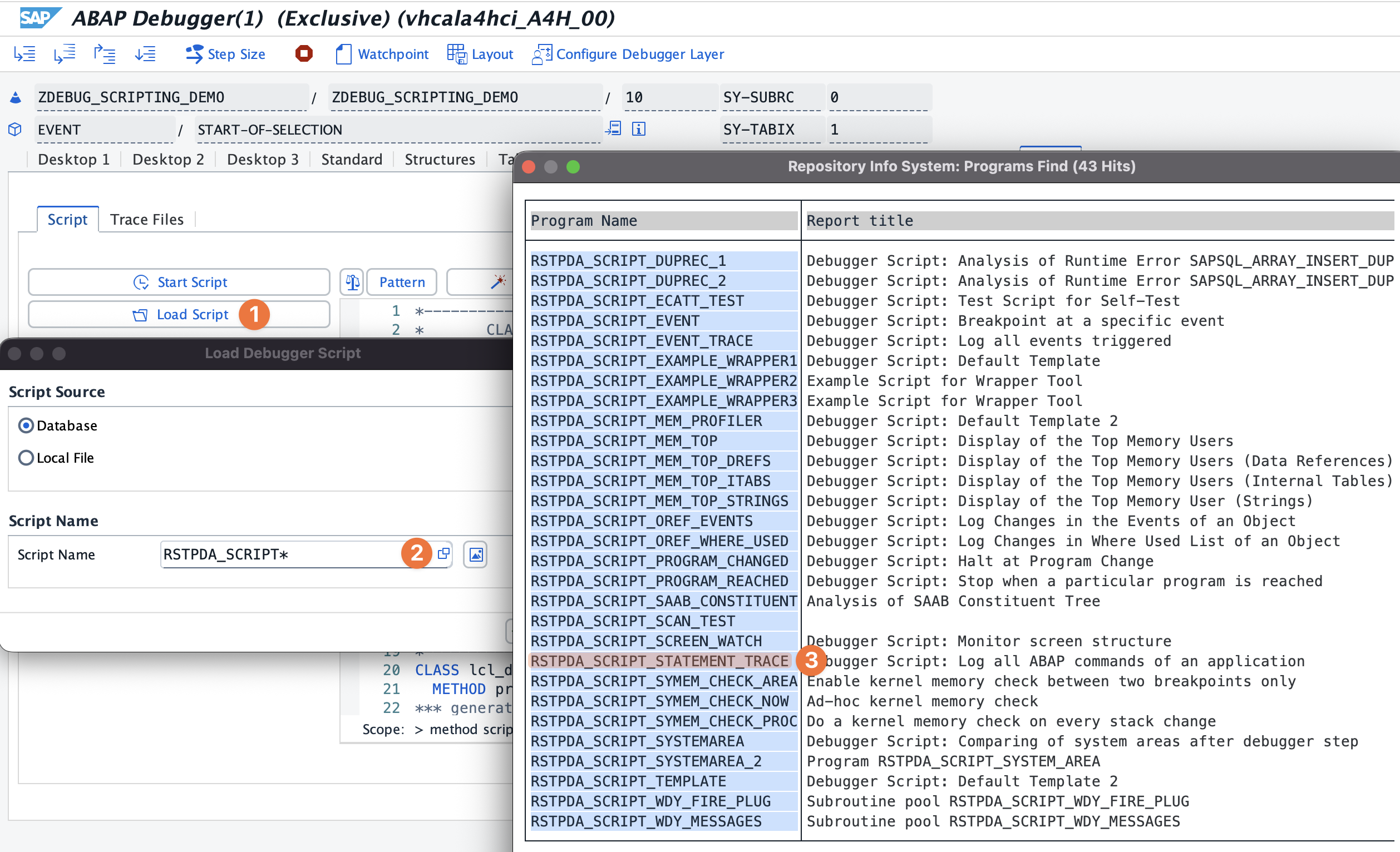
Task: Click the Continue debugger icon
Action: point(145,54)
